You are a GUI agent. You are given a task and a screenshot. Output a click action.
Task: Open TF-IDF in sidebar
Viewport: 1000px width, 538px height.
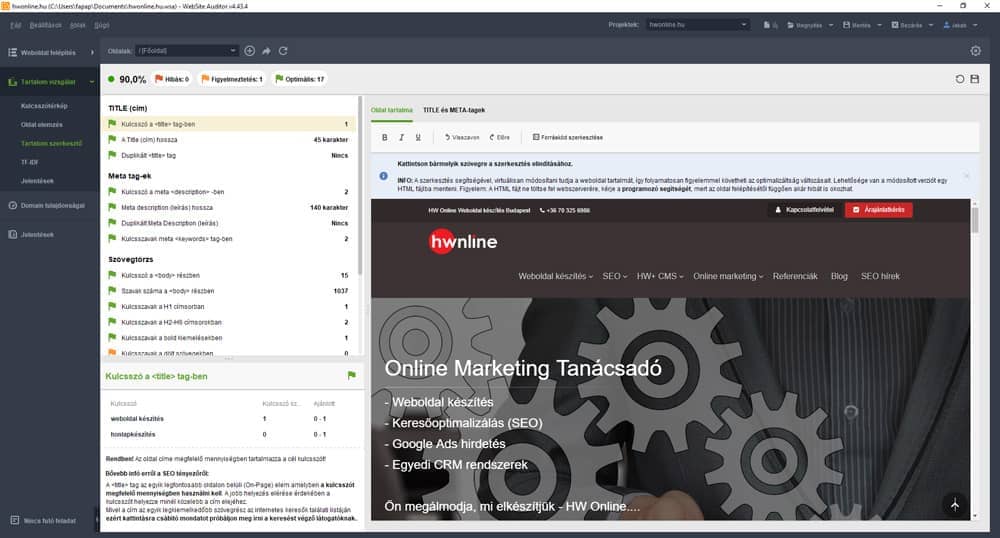29,163
